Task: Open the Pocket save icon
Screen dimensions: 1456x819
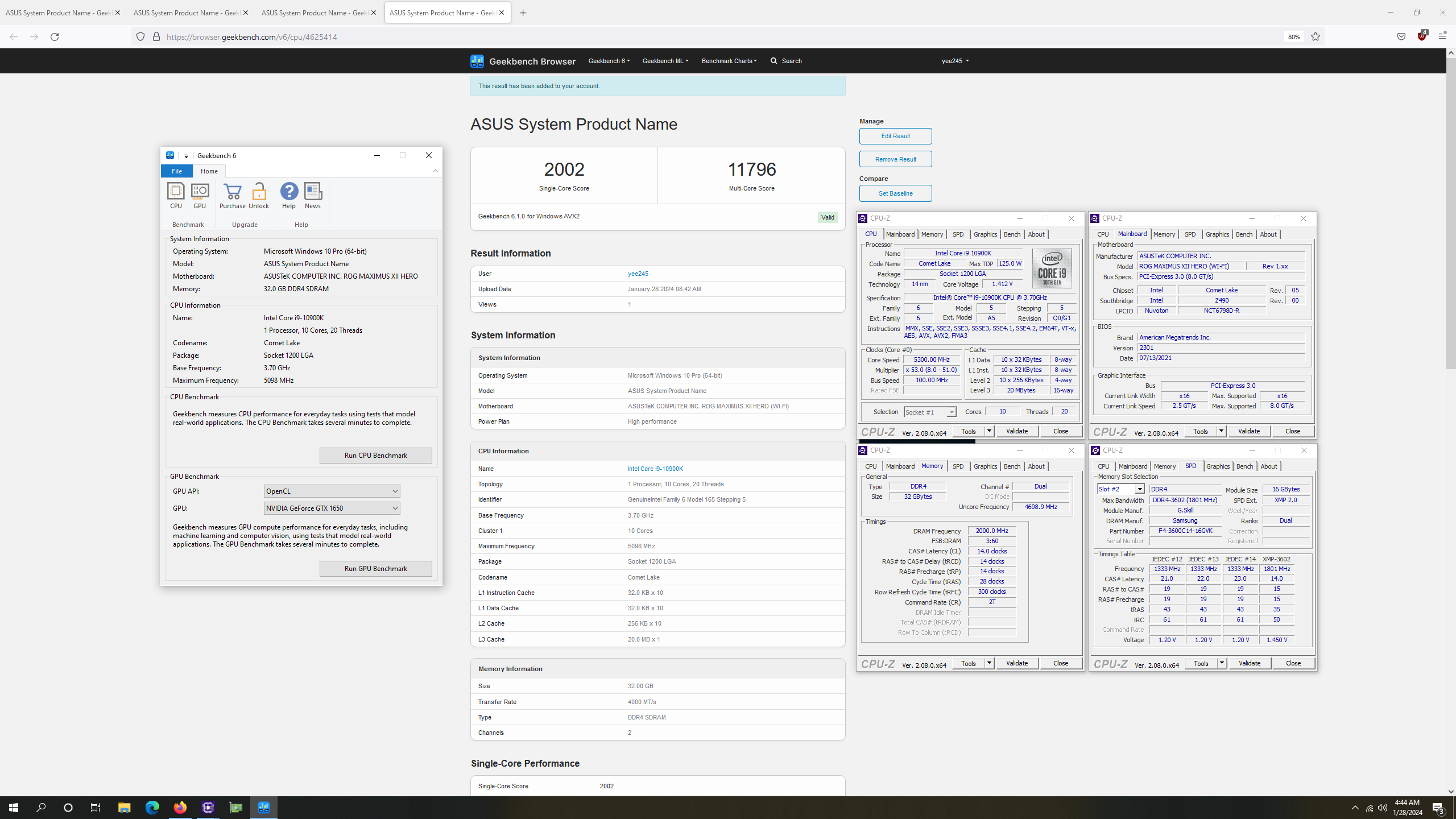Action: (1401, 37)
